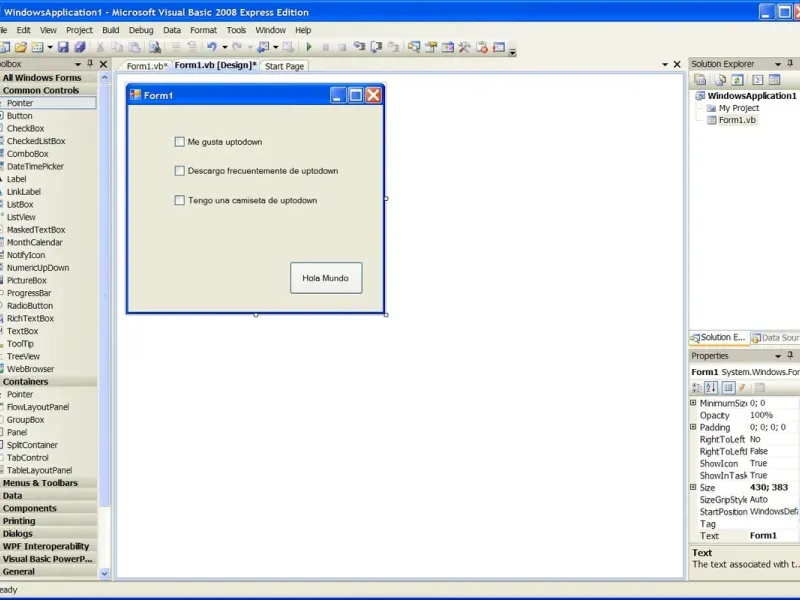The height and width of the screenshot is (600, 800).
Task: Expand the MinimumSize property
Action: pyautogui.click(x=693, y=403)
